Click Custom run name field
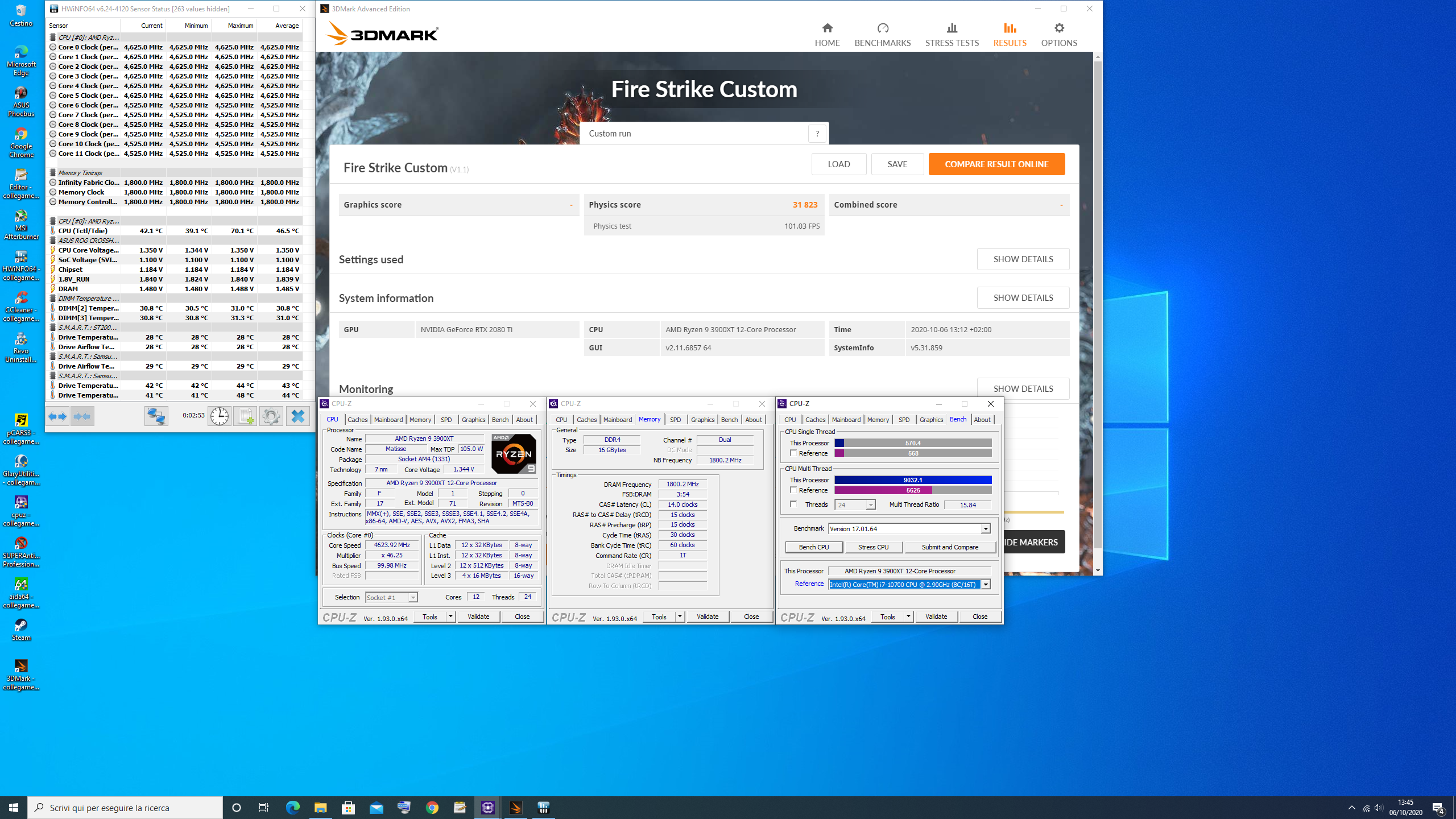This screenshot has height=819, width=1456. point(694,134)
